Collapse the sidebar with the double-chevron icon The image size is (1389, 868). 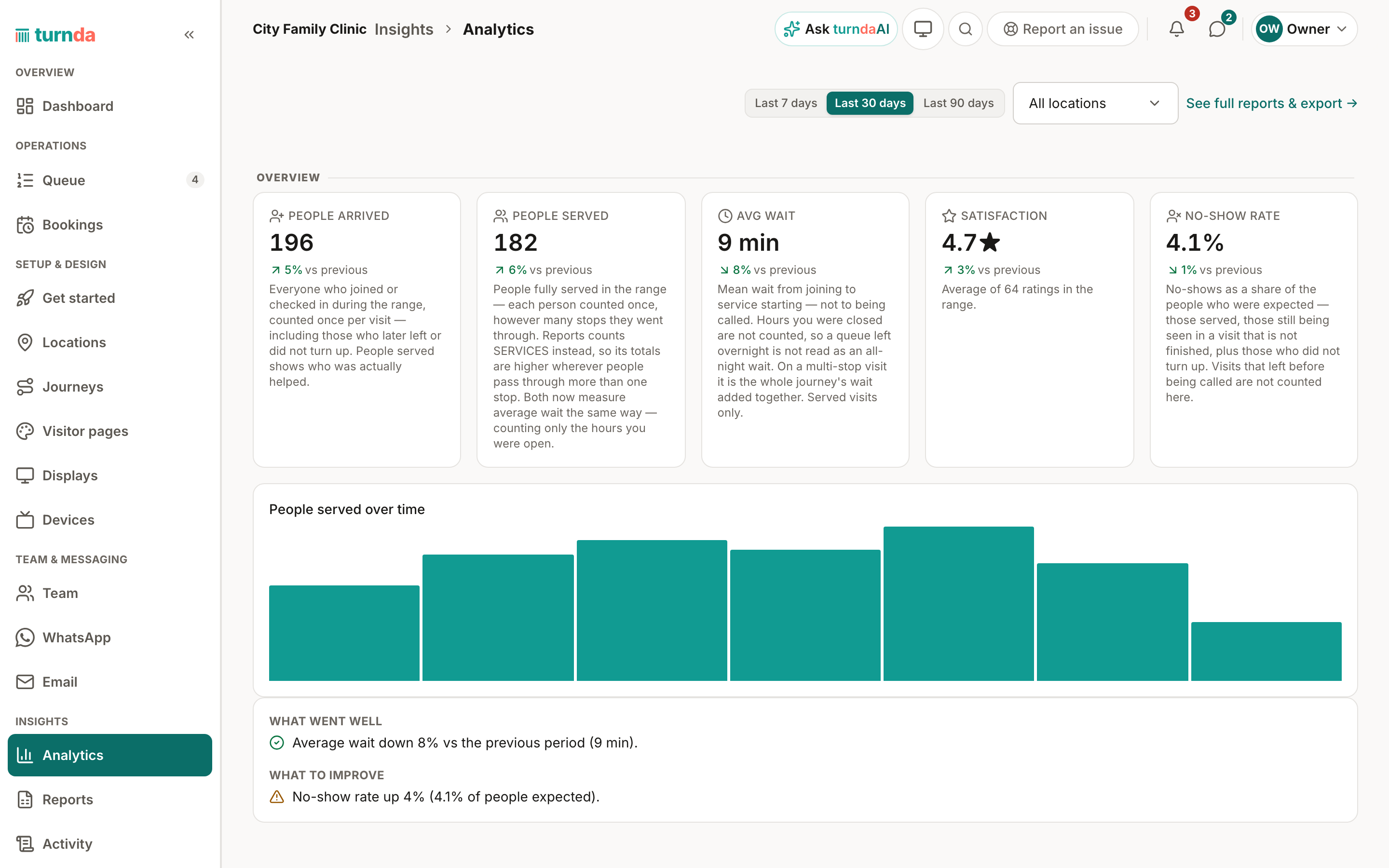pos(189,35)
